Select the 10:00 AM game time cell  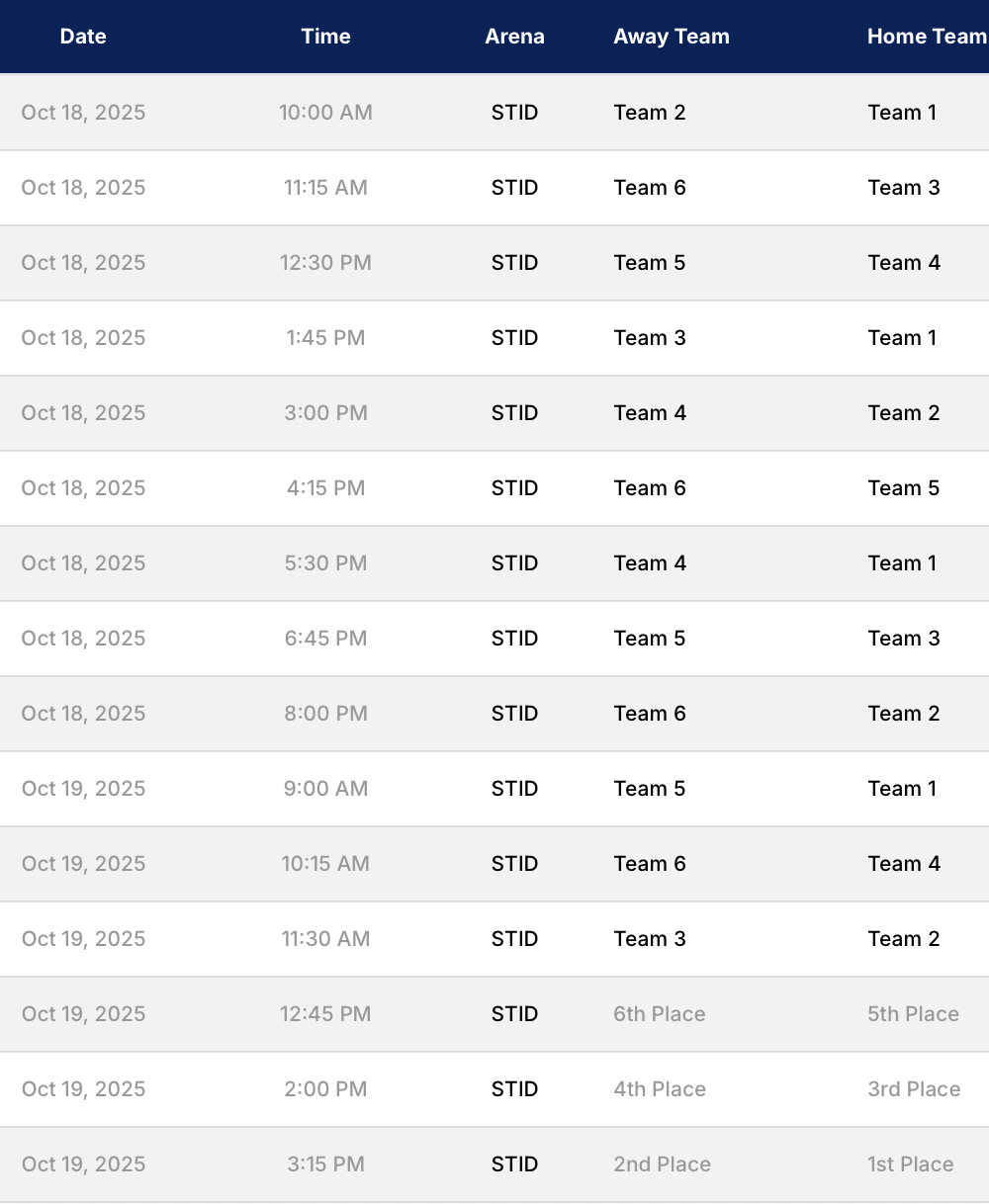[x=325, y=113]
